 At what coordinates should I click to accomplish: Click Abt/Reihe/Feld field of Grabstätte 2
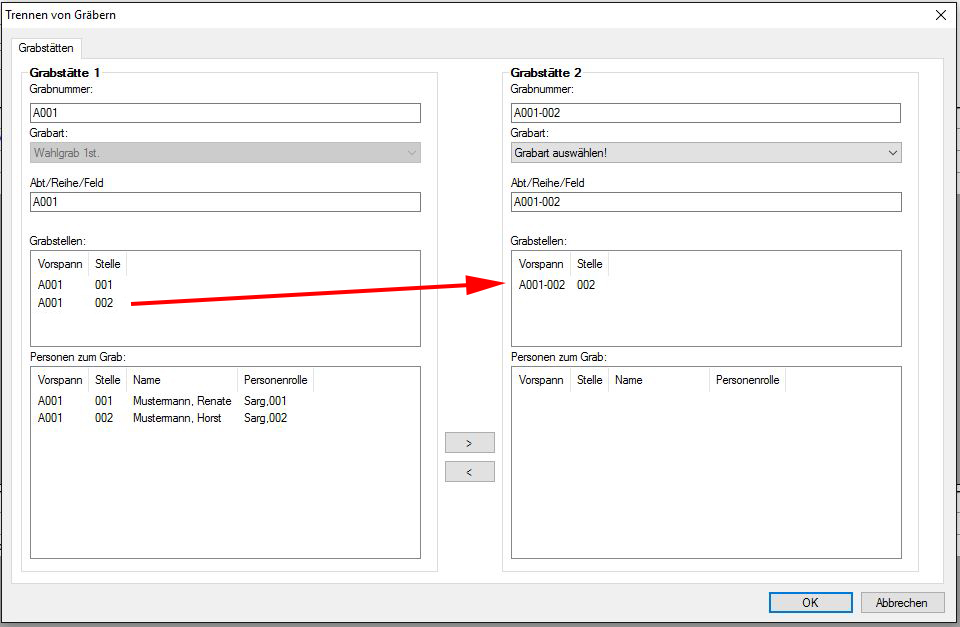pos(705,202)
